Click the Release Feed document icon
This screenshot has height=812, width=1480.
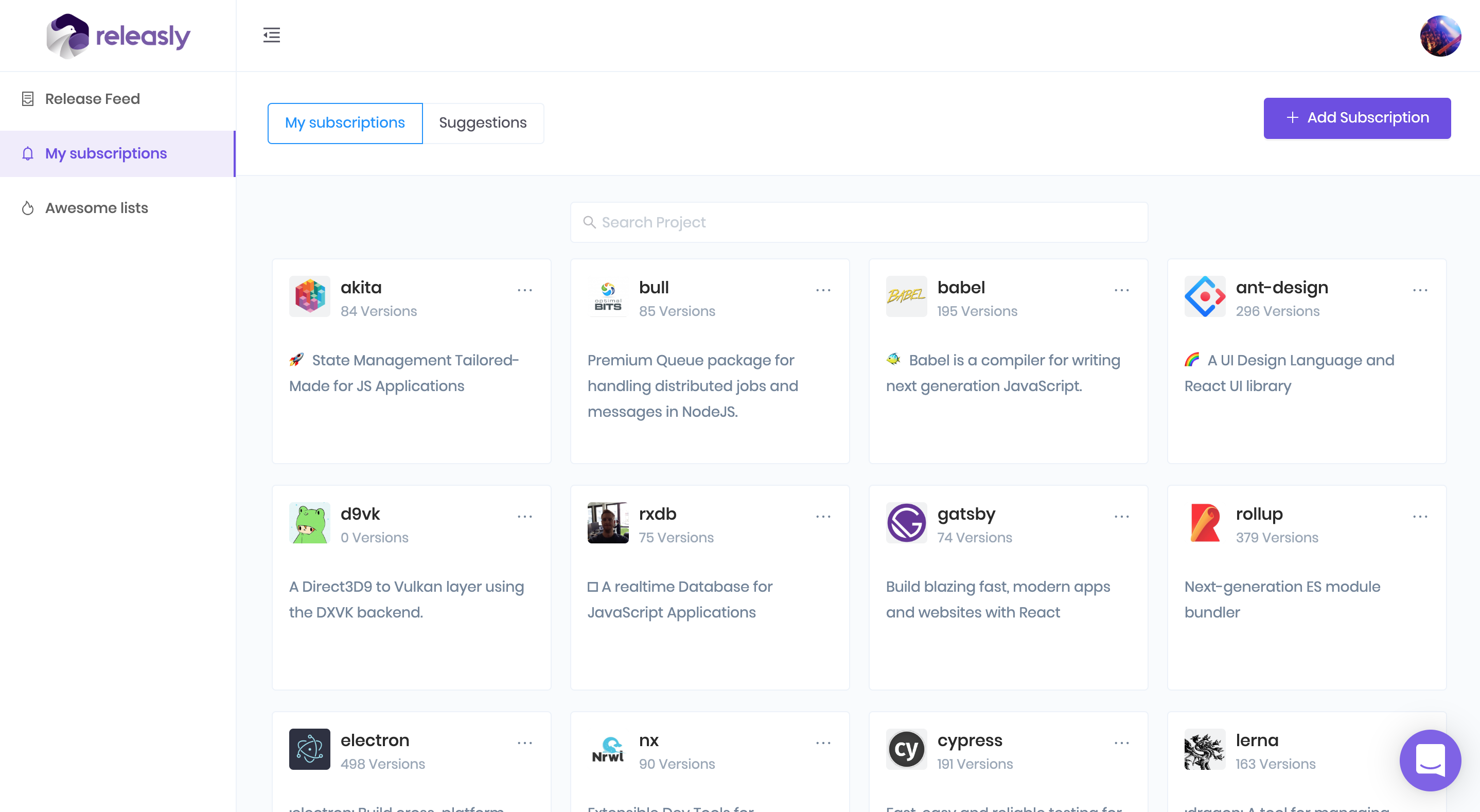point(28,99)
